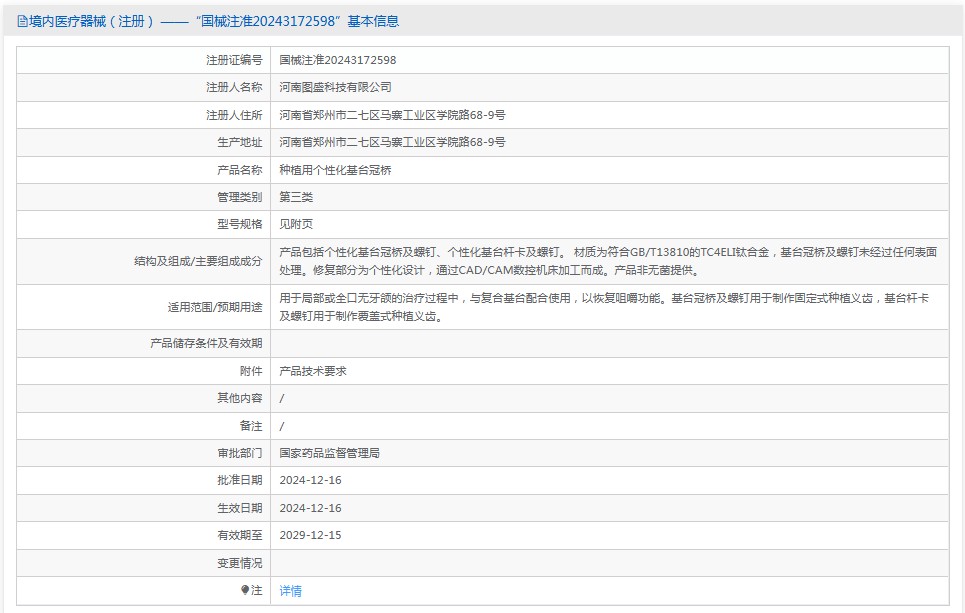Screen dimensions: 965x613
Task: Click the intended use text starting 用于局部或全口无牙颌
Action: 604,307
